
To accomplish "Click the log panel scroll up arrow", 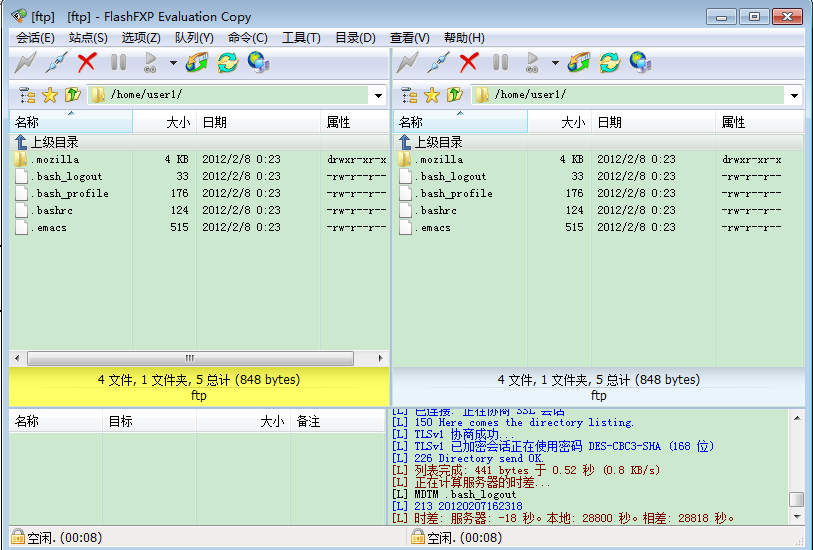I will pyautogui.click(x=796, y=418).
